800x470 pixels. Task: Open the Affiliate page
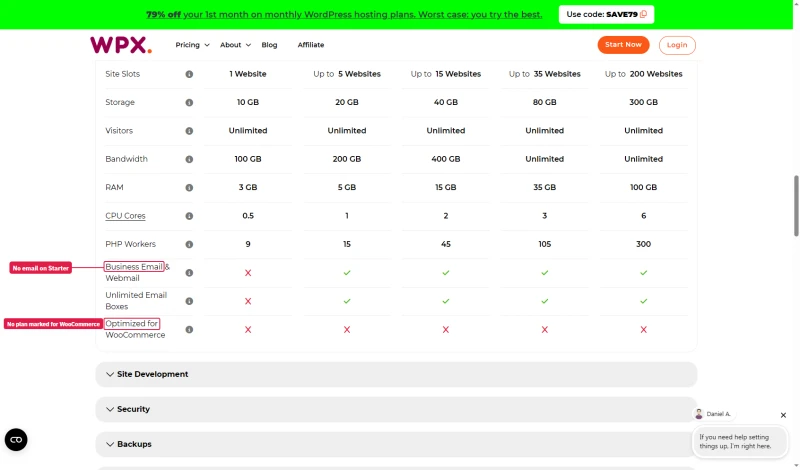point(311,45)
